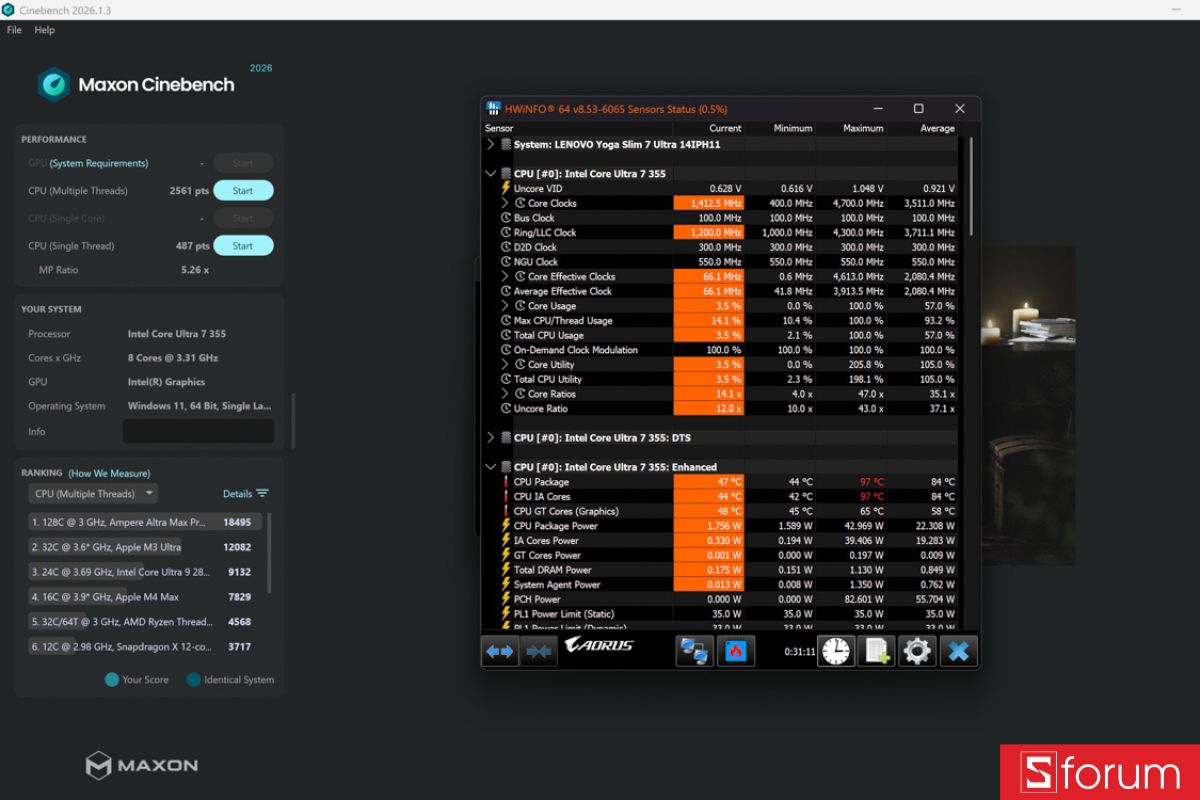The height and width of the screenshot is (800, 1200).
Task: Select AMD Ryzen Threadripper ranking entry
Action: click(x=145, y=622)
